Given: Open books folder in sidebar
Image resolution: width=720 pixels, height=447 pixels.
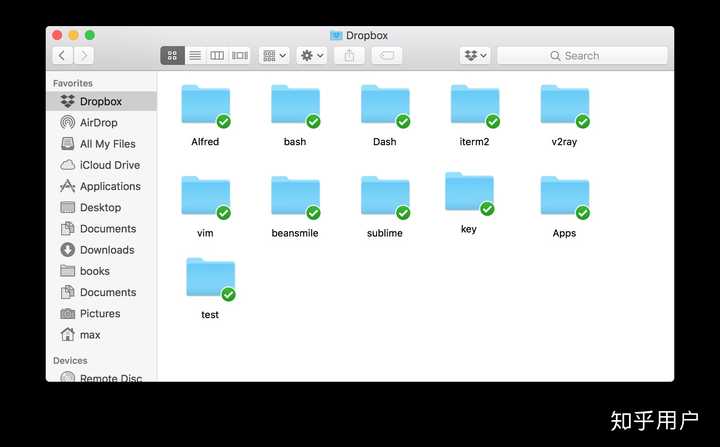Looking at the screenshot, I should (x=101, y=271).
